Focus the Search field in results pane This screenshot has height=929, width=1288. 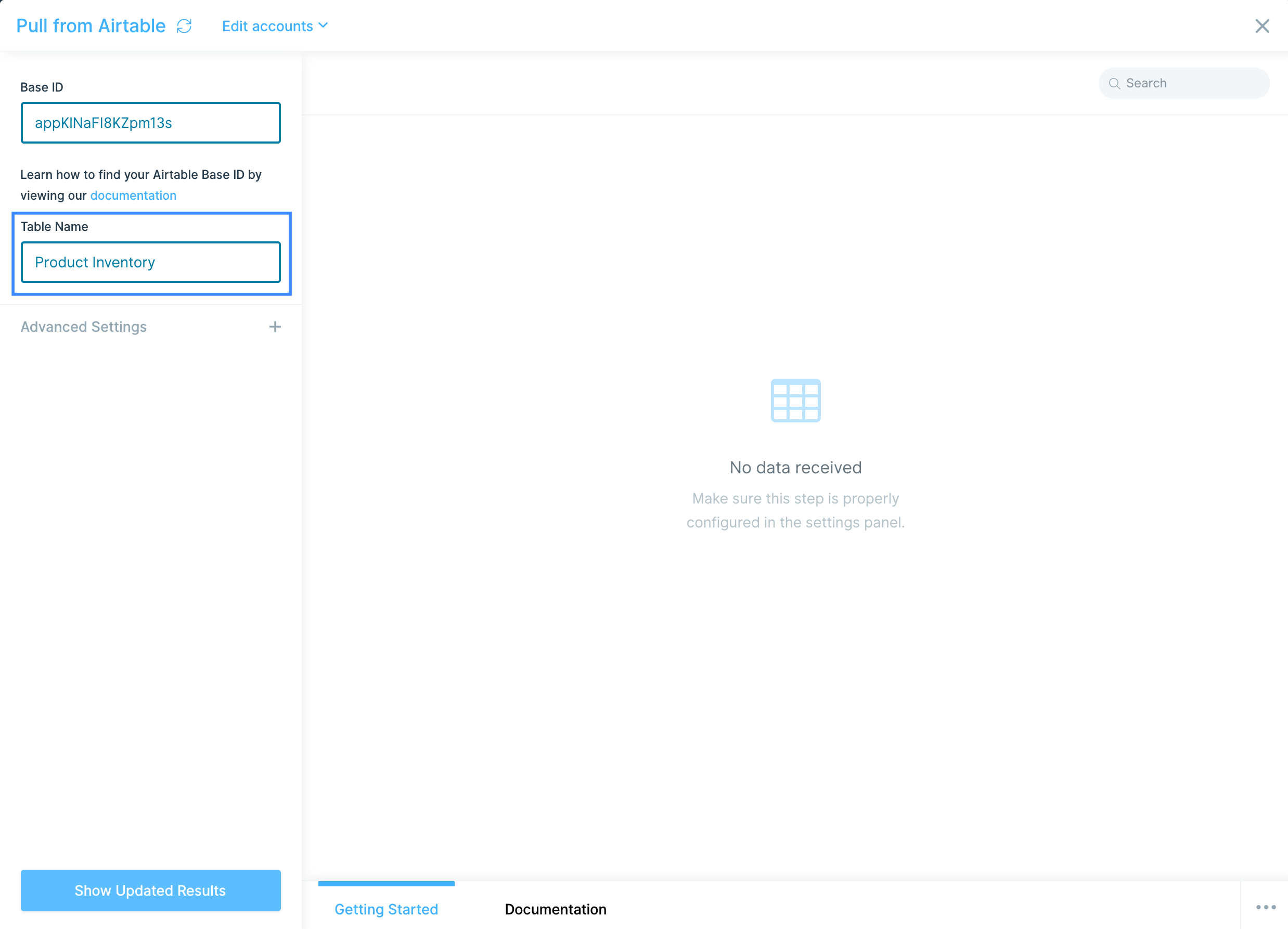click(x=1184, y=83)
